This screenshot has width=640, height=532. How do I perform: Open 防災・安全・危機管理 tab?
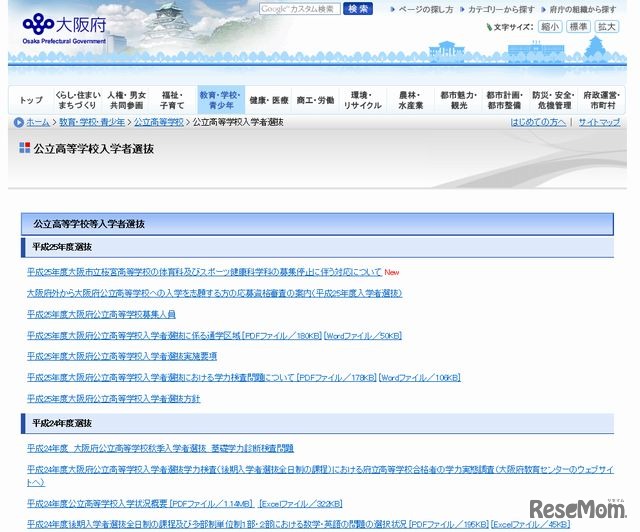pos(553,100)
